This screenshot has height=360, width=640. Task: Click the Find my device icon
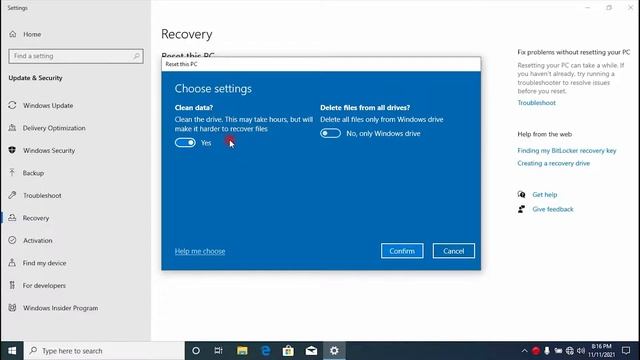[x=12, y=262]
